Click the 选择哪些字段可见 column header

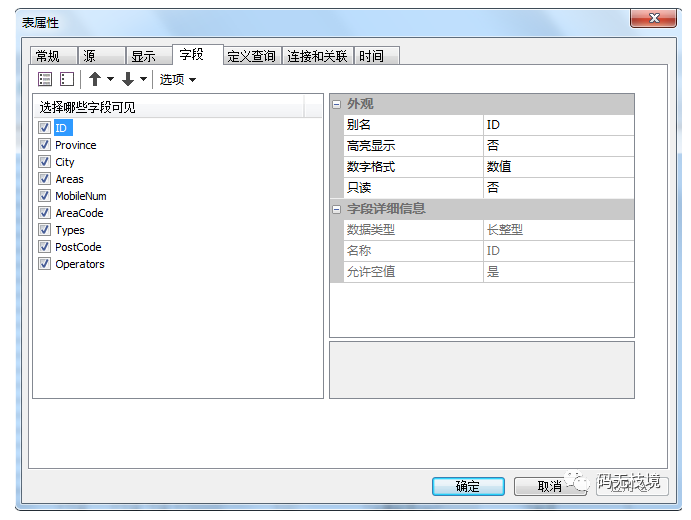[x=169, y=107]
